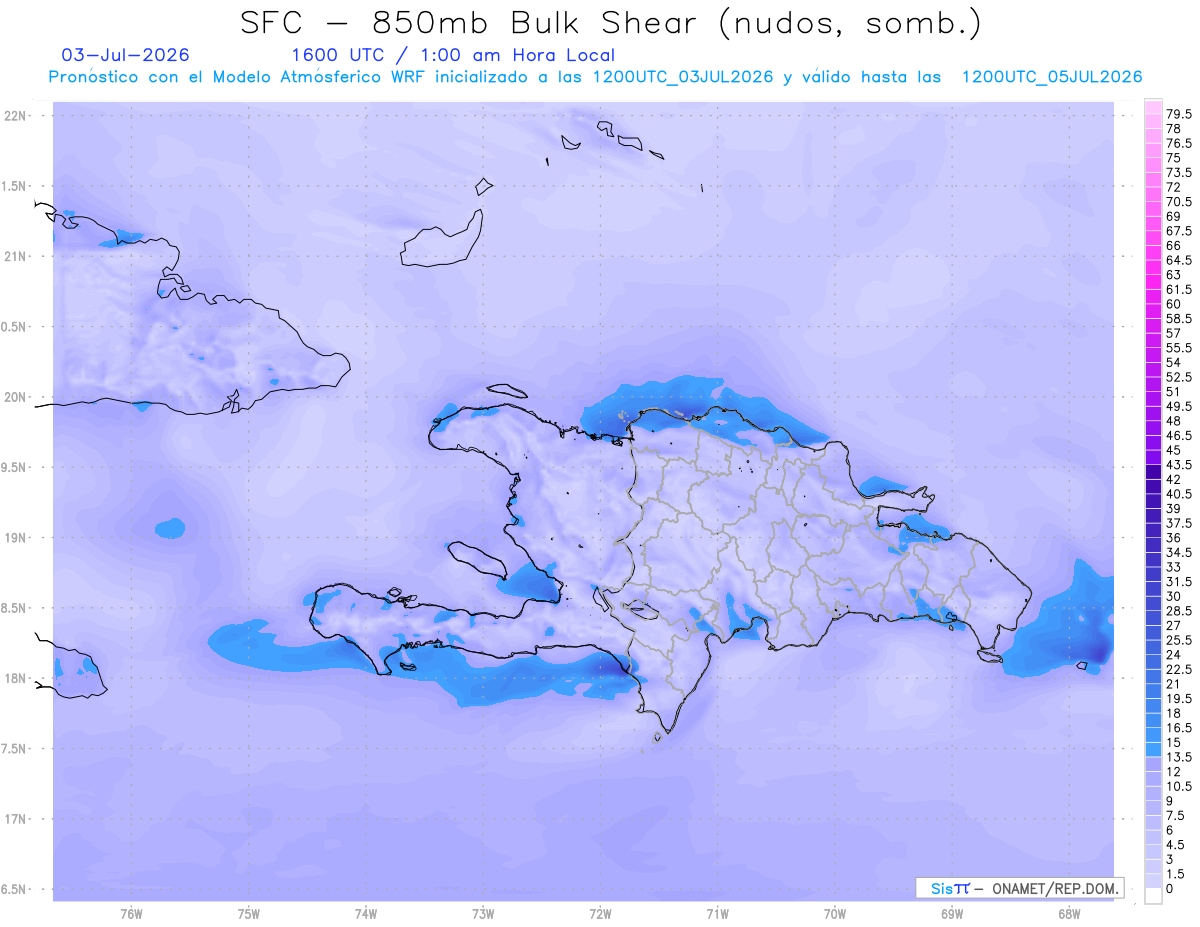Click the longitude label "70W"

click(x=835, y=913)
